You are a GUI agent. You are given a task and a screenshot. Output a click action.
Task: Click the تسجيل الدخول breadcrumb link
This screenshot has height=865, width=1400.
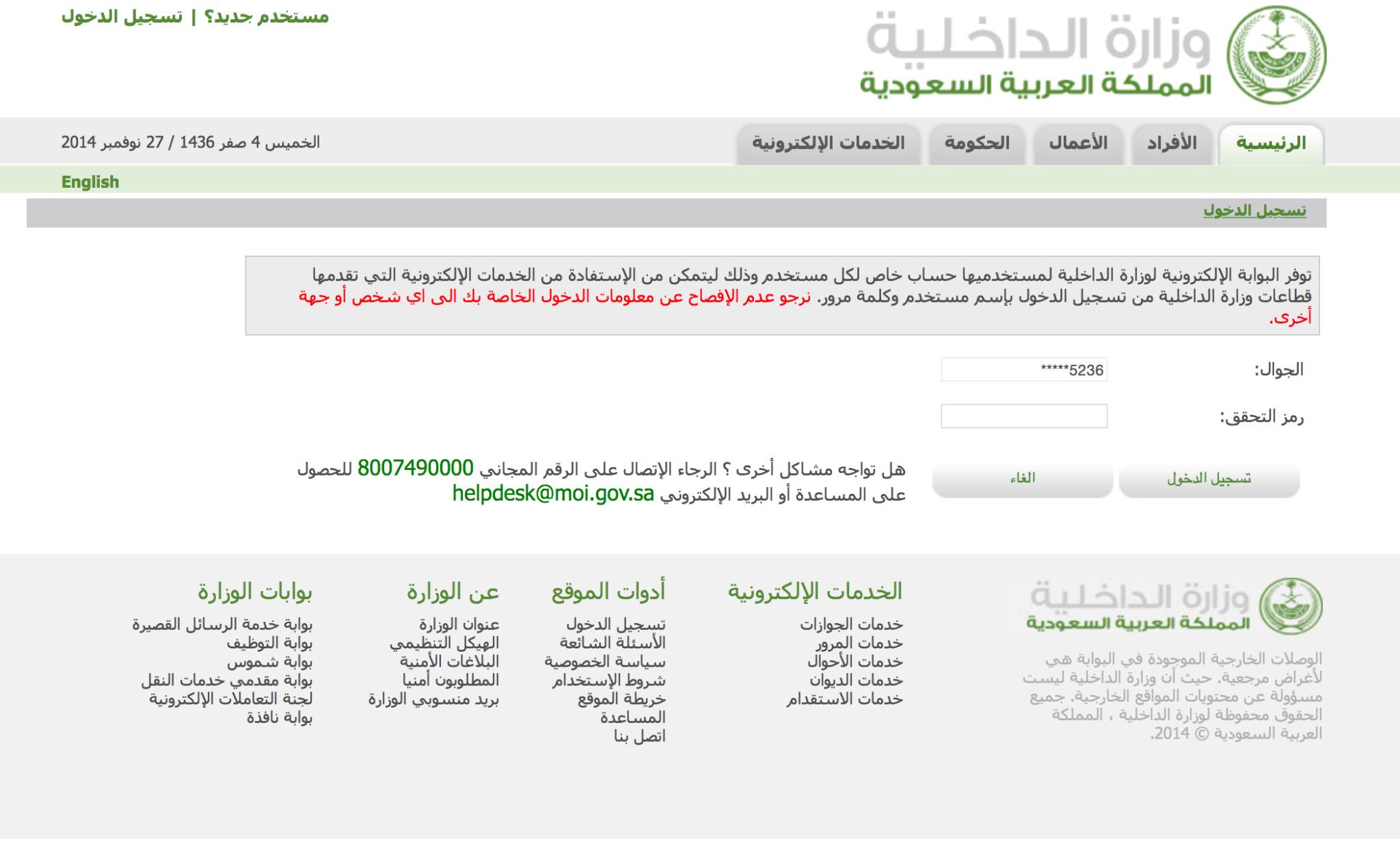[1254, 211]
